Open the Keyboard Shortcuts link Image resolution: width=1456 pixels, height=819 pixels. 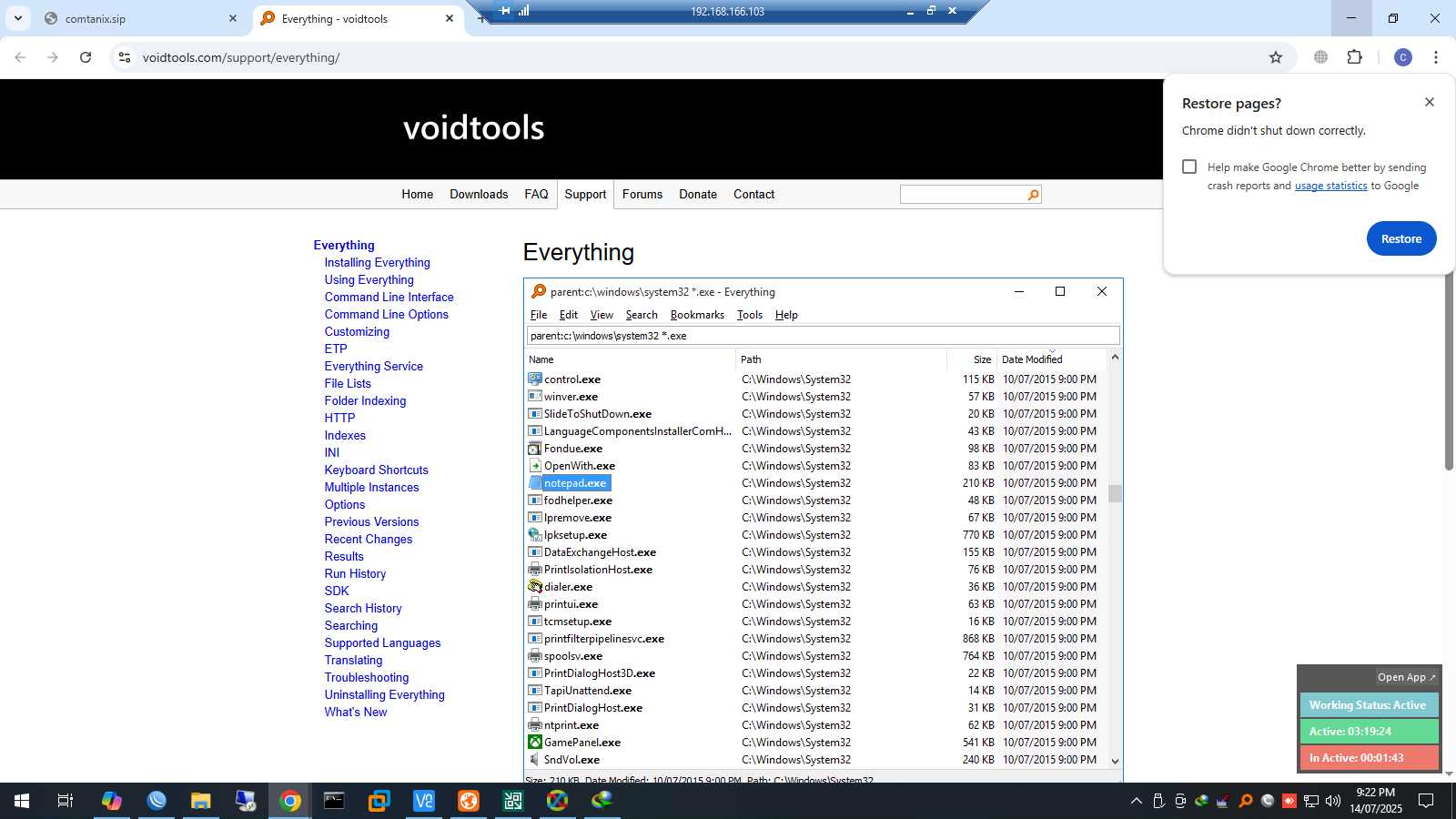tap(376, 470)
